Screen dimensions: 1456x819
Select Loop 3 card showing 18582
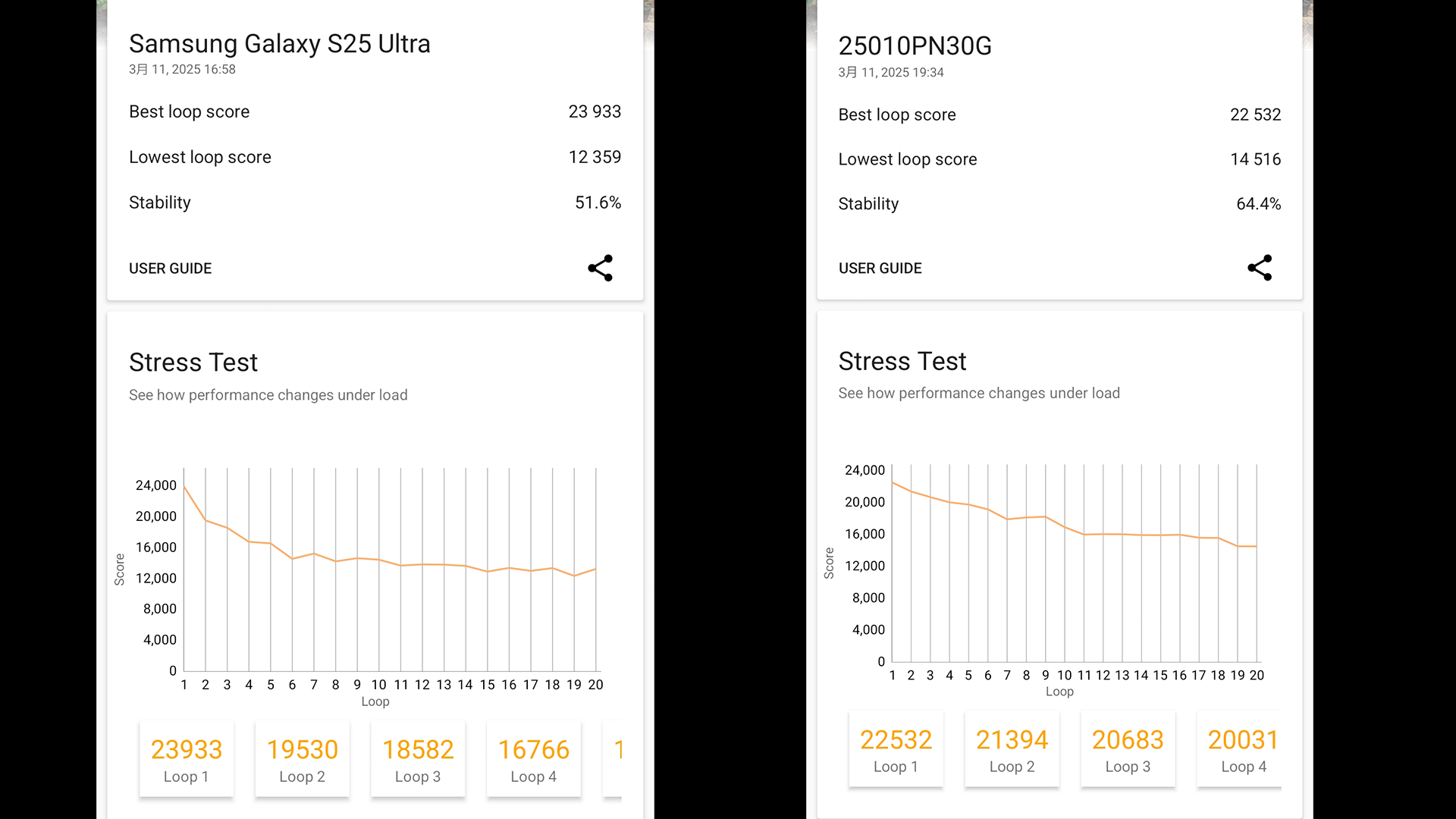[x=418, y=759]
